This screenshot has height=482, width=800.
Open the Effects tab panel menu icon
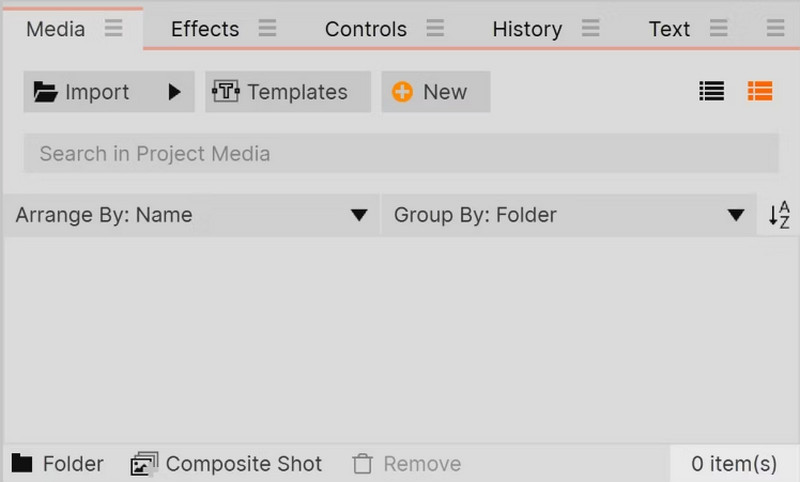coord(267,28)
